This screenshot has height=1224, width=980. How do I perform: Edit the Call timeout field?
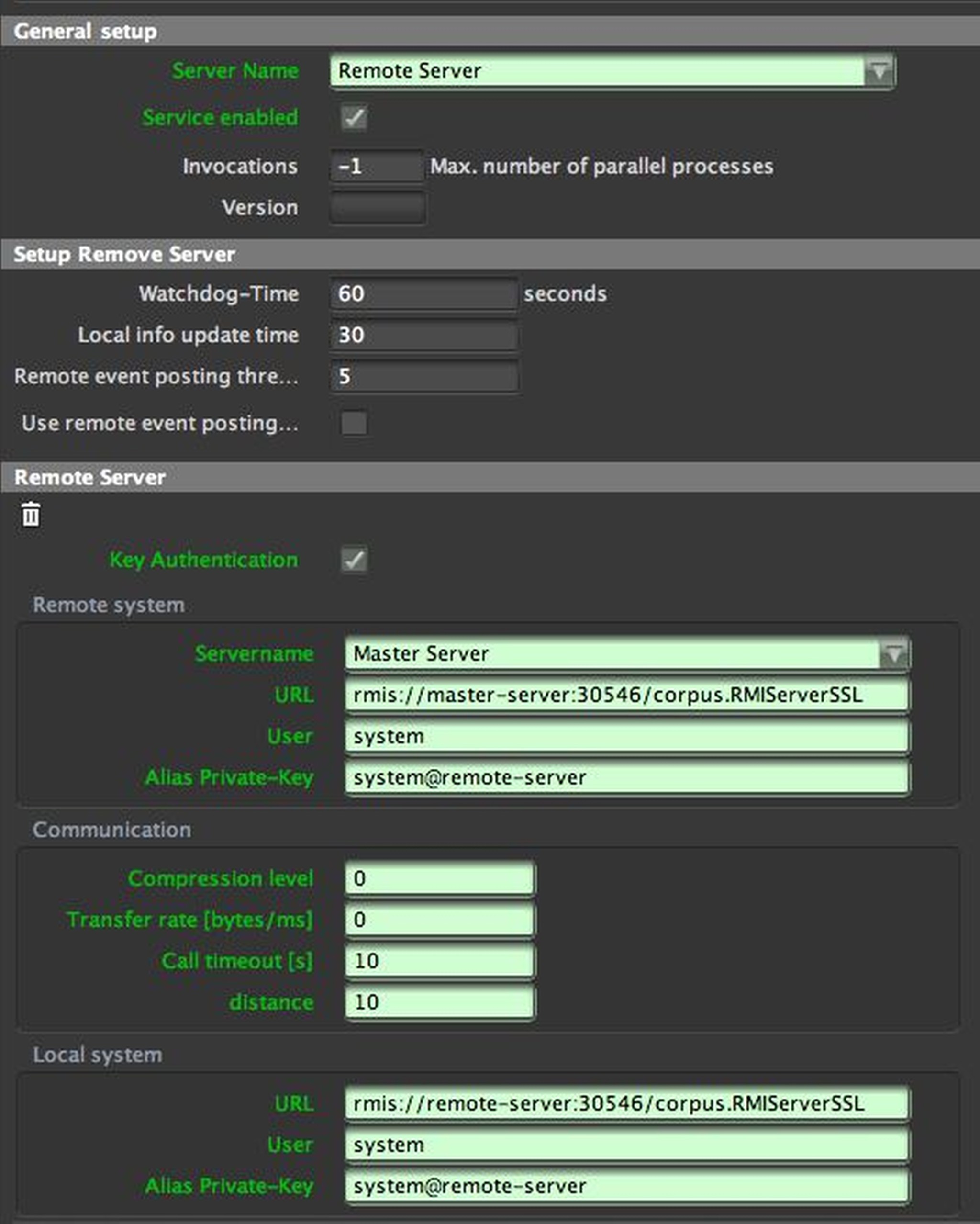point(439,961)
